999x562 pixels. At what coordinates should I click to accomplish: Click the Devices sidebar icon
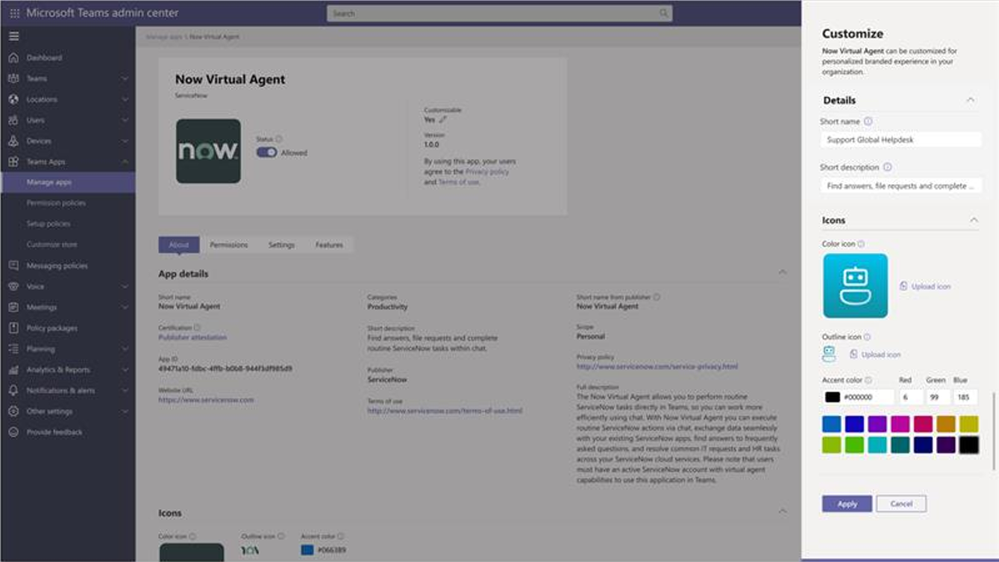[x=13, y=141]
